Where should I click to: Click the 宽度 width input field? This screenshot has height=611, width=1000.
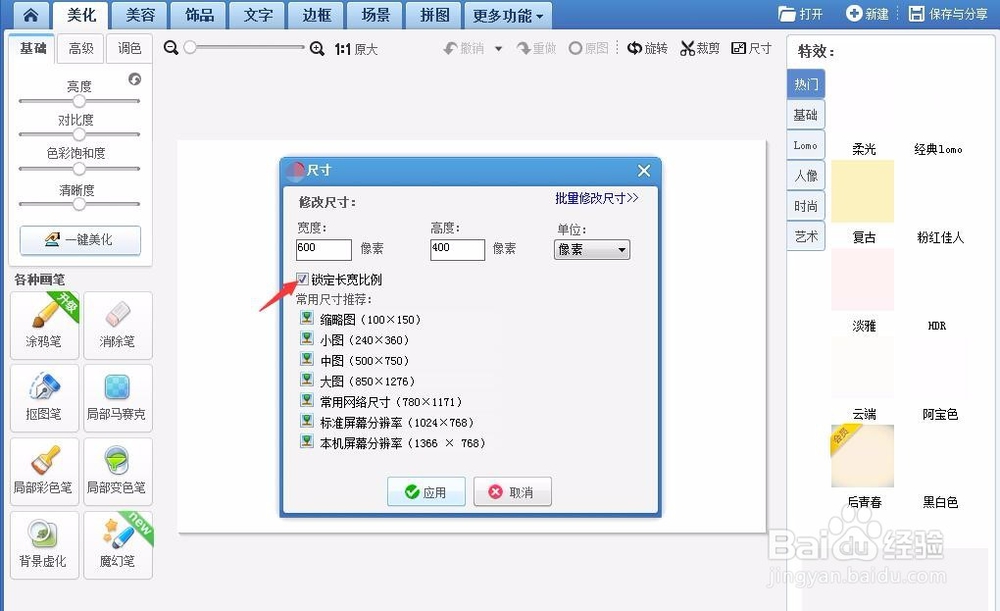click(x=323, y=249)
